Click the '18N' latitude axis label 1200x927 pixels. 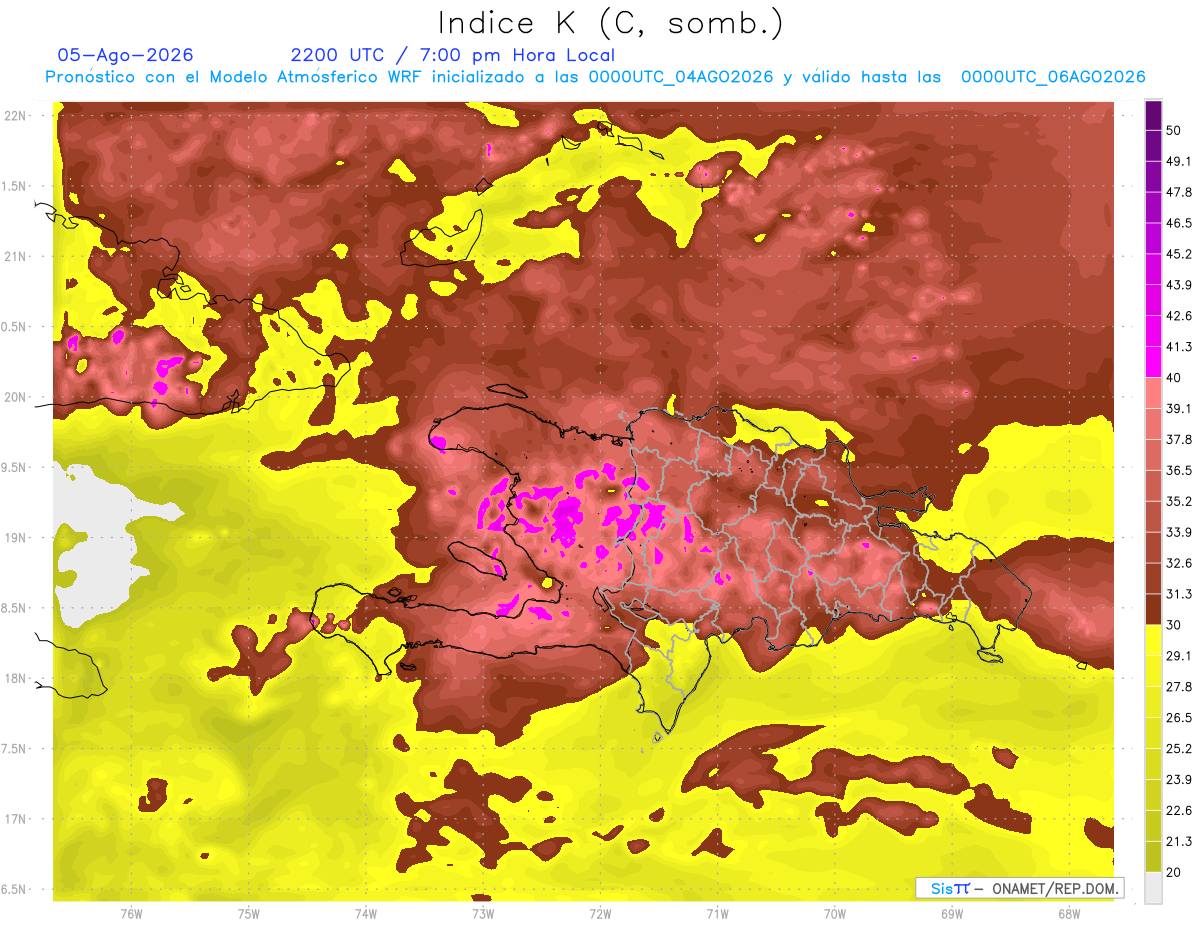click(15, 679)
